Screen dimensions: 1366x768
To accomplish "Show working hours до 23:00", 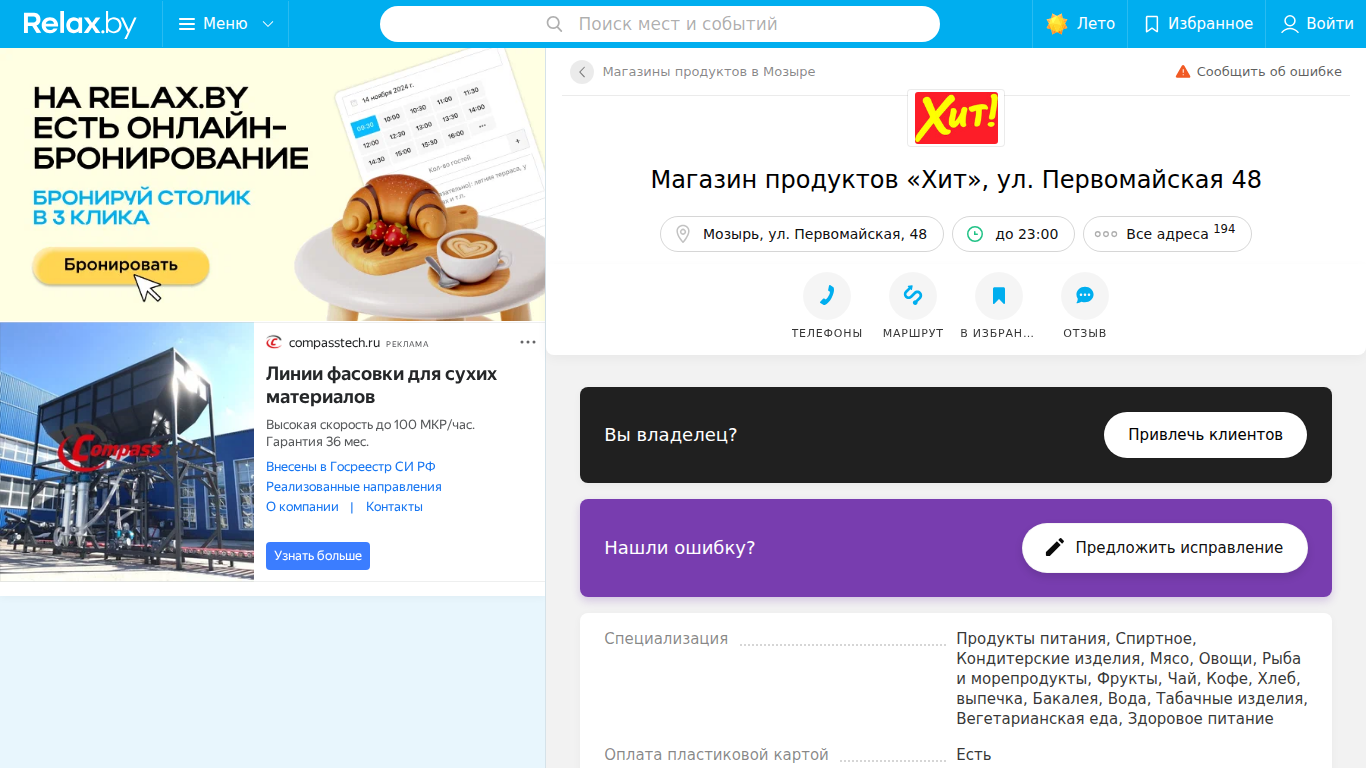I will coord(1013,234).
